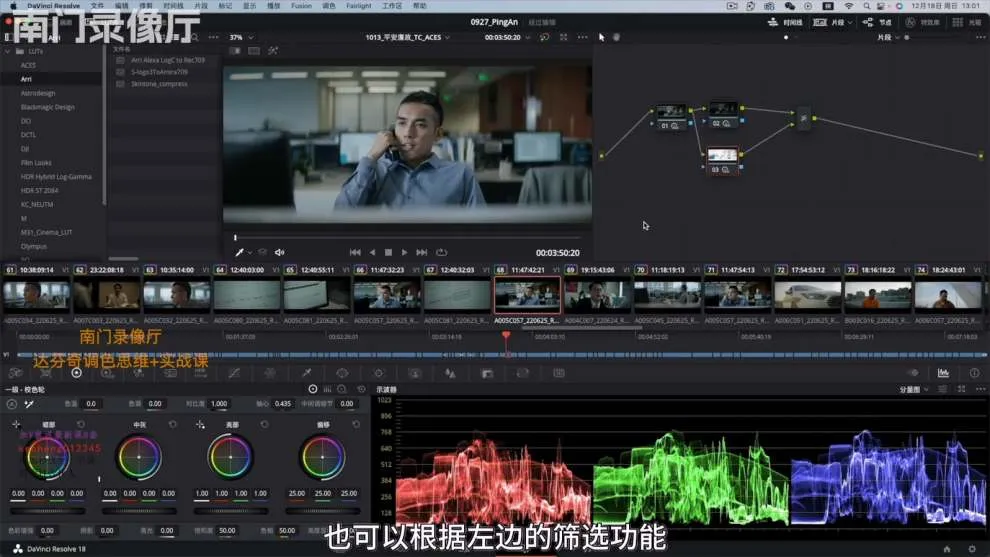Click the Stop button in viewer transport
Image resolution: width=990 pixels, height=557 pixels.
point(388,253)
